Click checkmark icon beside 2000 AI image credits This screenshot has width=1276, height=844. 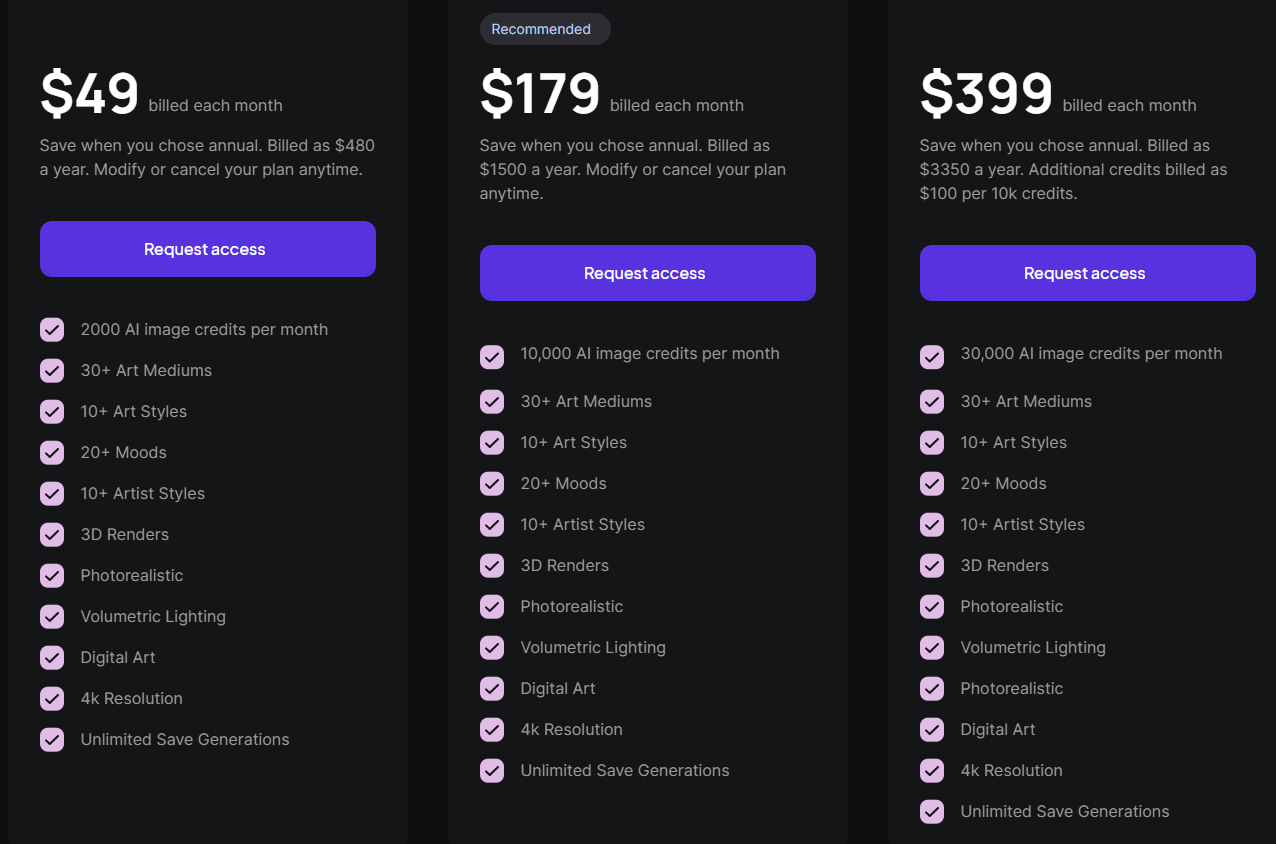click(x=52, y=330)
